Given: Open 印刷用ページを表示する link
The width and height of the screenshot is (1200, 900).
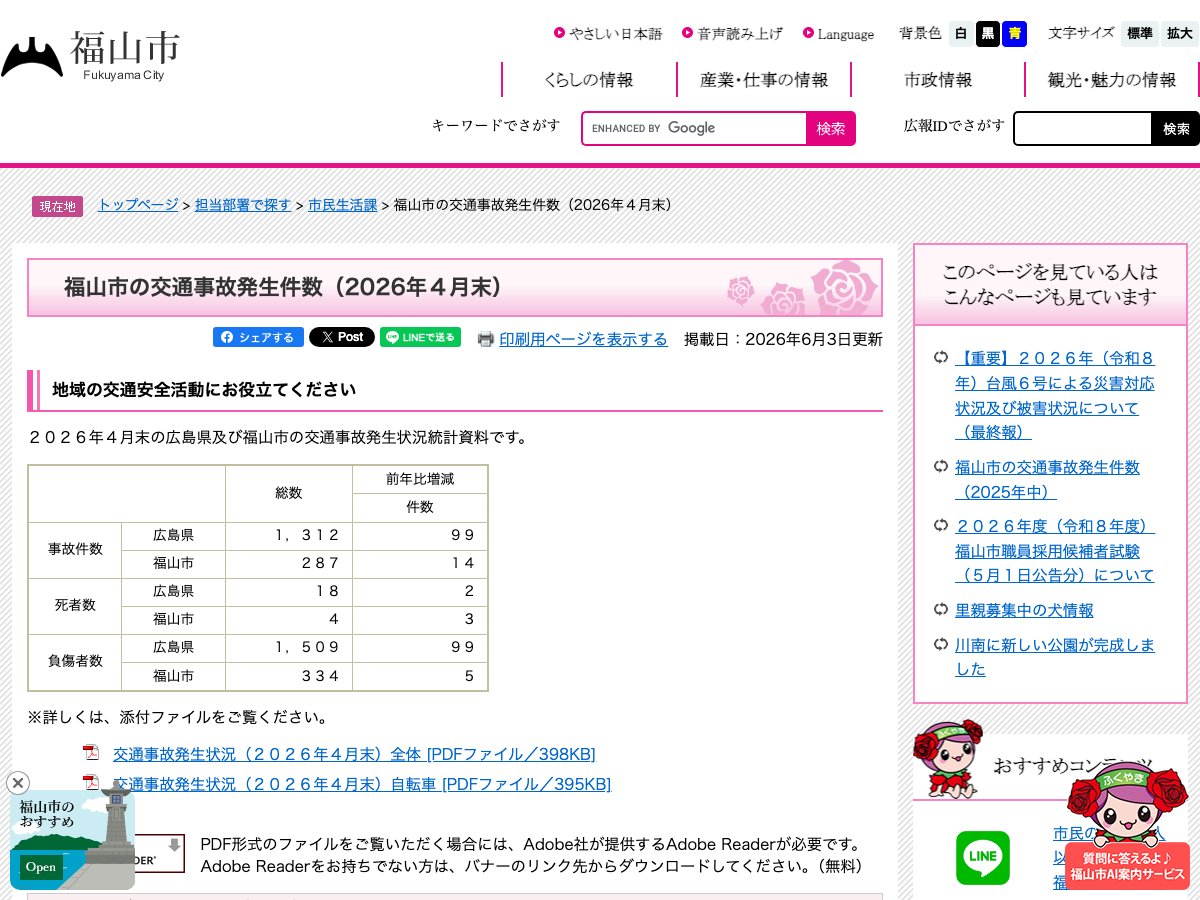Looking at the screenshot, I should [x=583, y=339].
